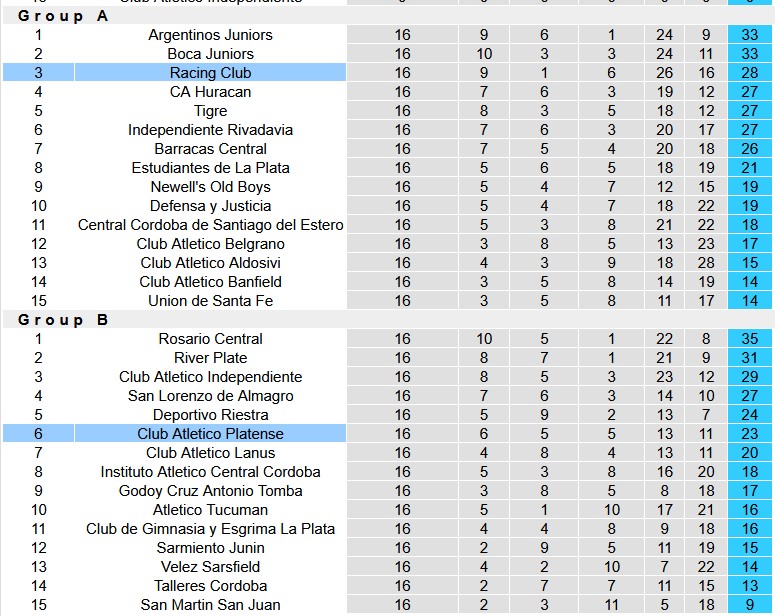Click Union de Santa Fe team name
775x616 pixels.
210,301
